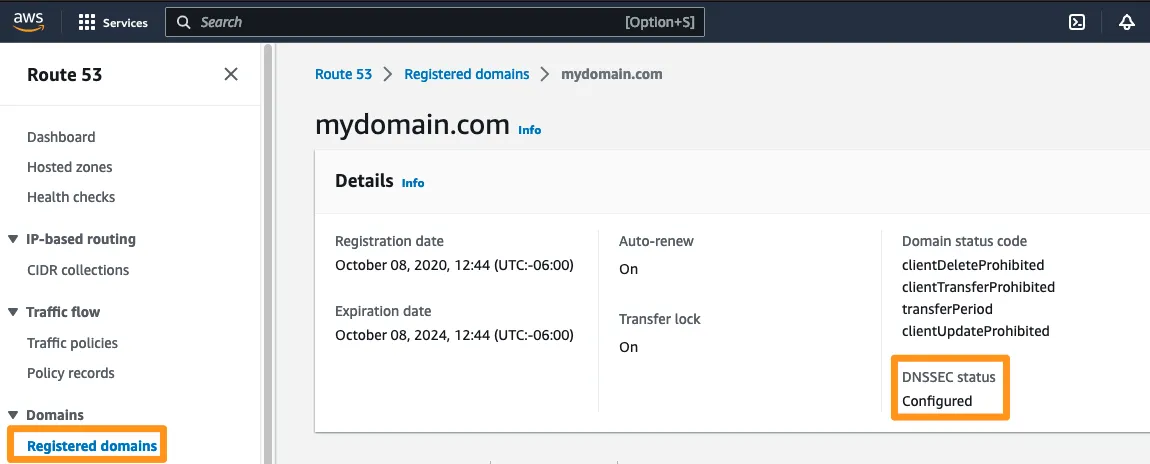
Task: Open Health checks page
Action: [x=71, y=197]
